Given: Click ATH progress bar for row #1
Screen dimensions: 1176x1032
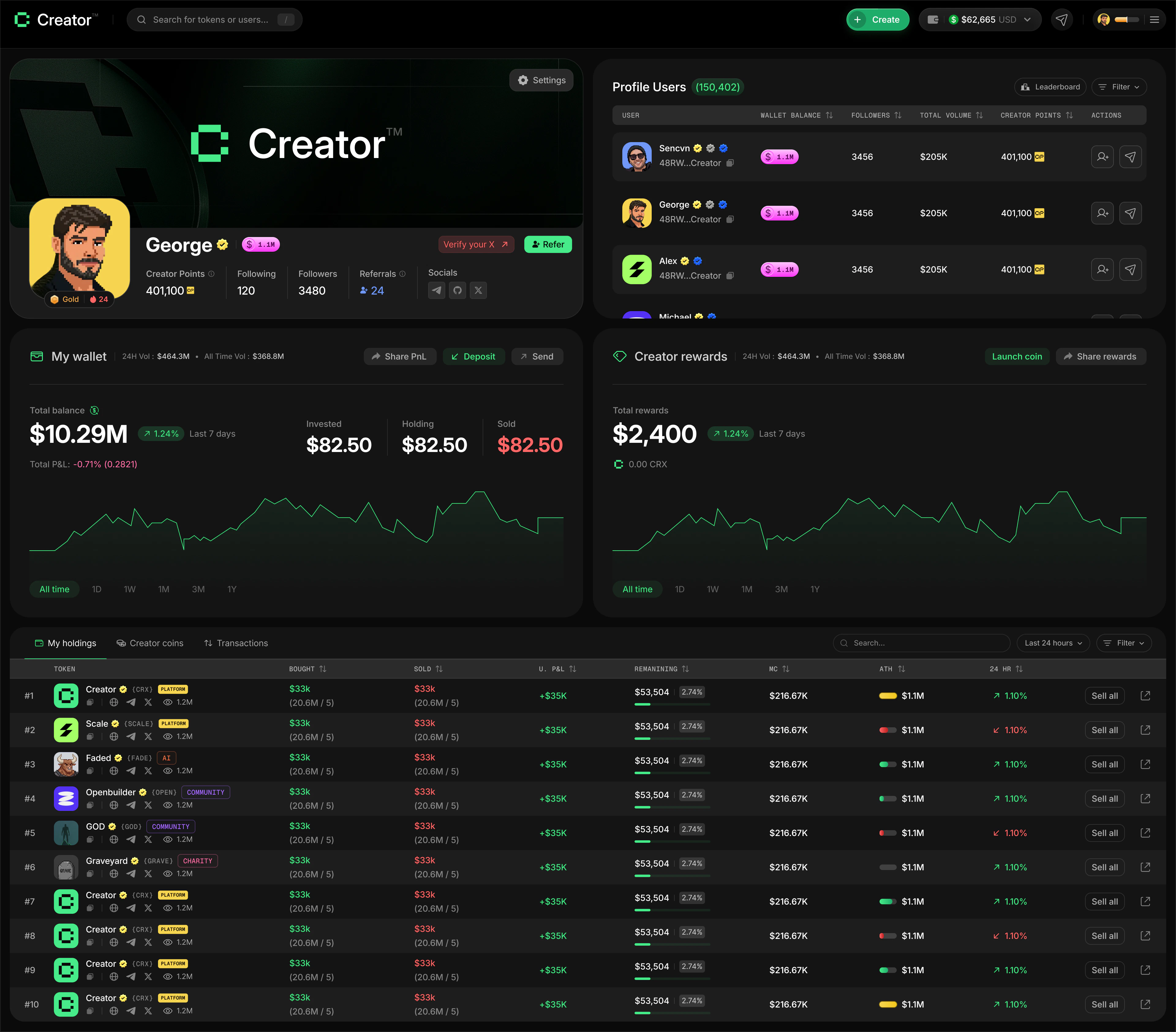Looking at the screenshot, I should [x=888, y=695].
